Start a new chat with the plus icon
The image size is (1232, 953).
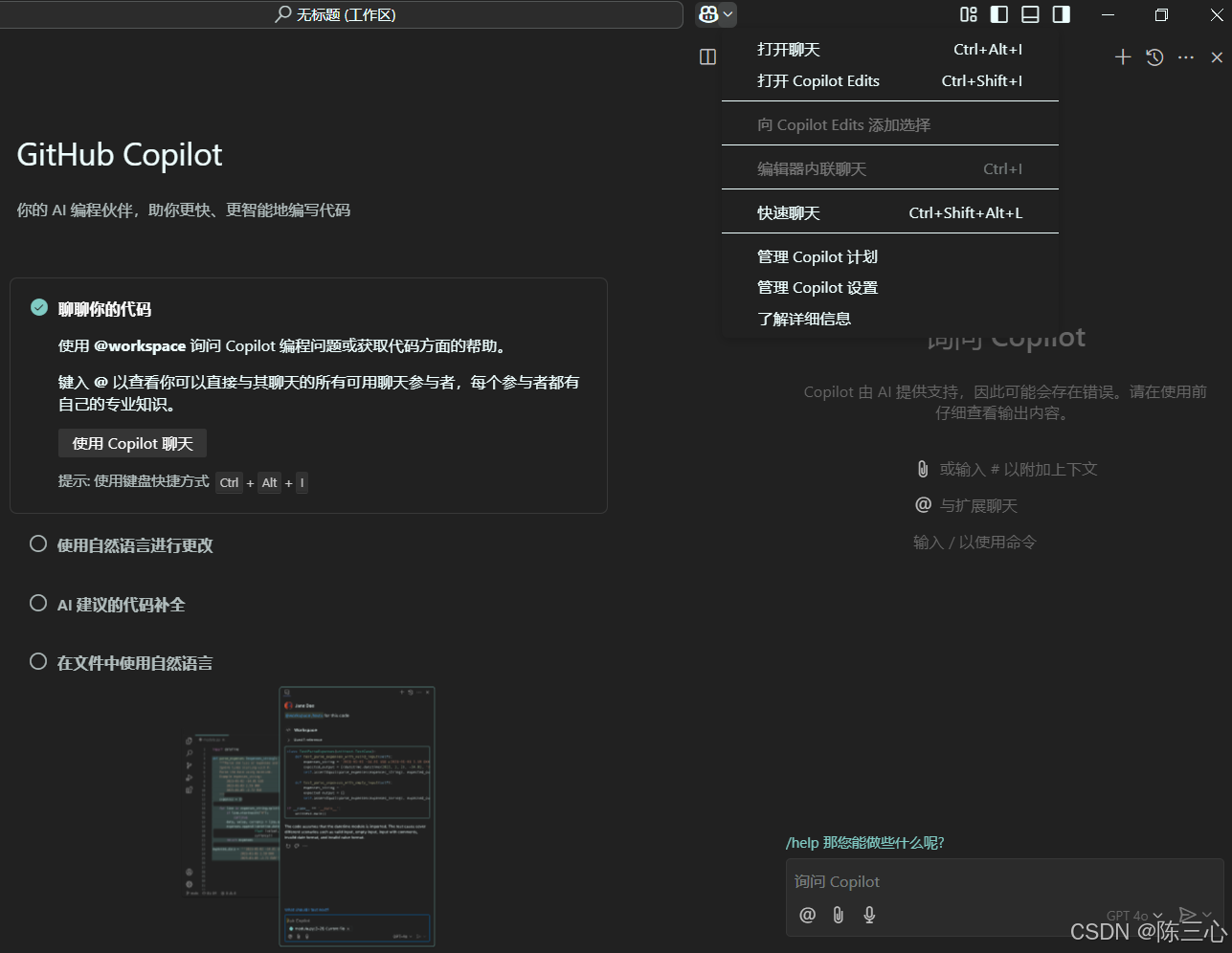coord(1123,57)
